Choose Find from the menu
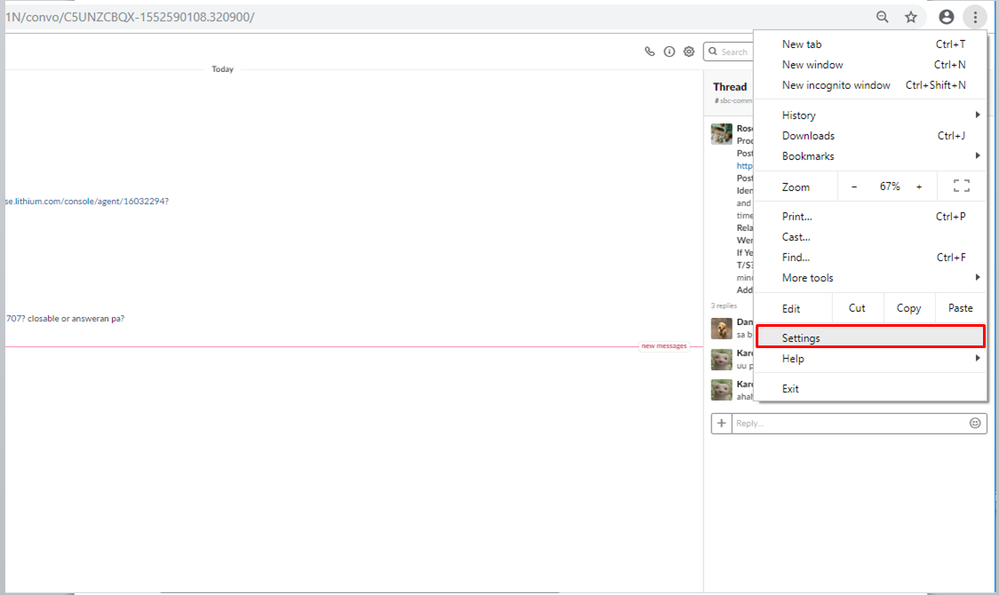Screen dimensions: 999x595 [871, 257]
